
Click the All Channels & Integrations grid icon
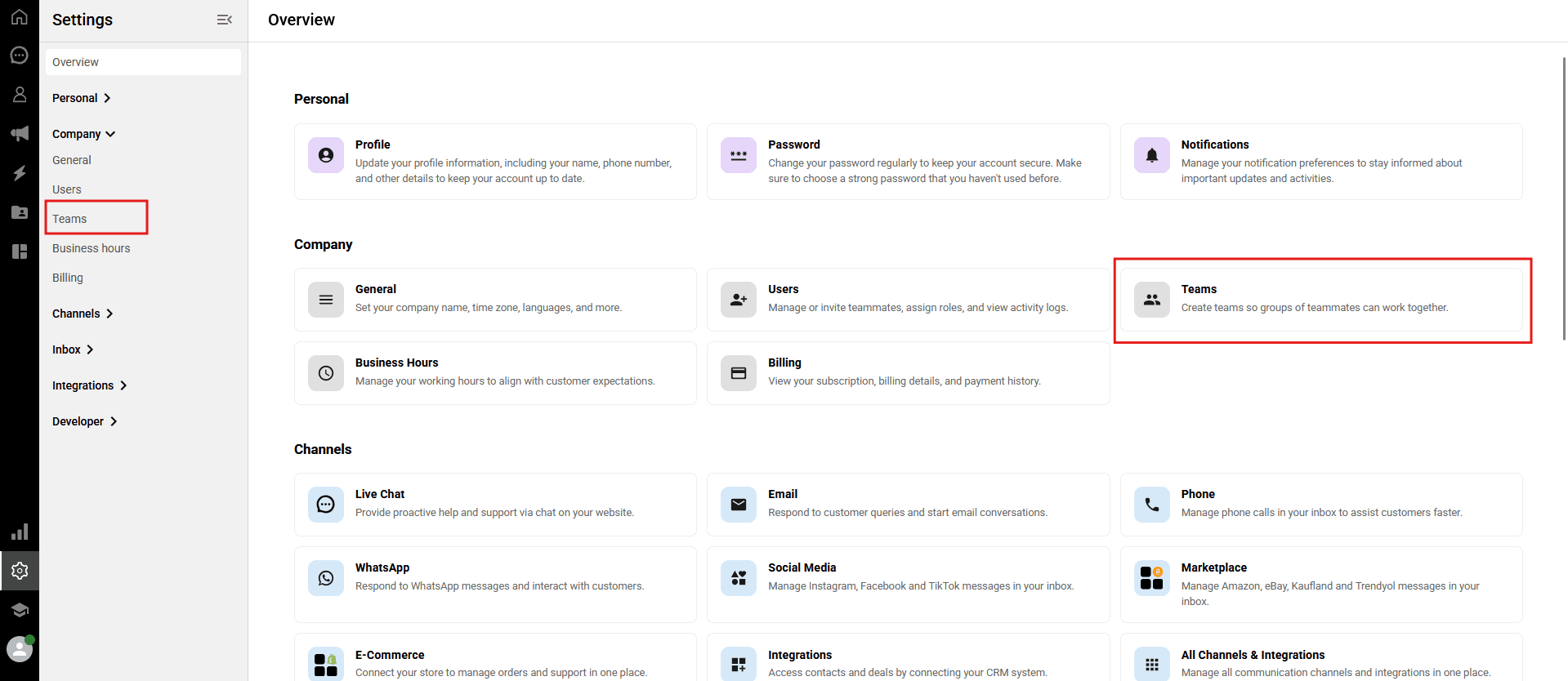click(1152, 664)
